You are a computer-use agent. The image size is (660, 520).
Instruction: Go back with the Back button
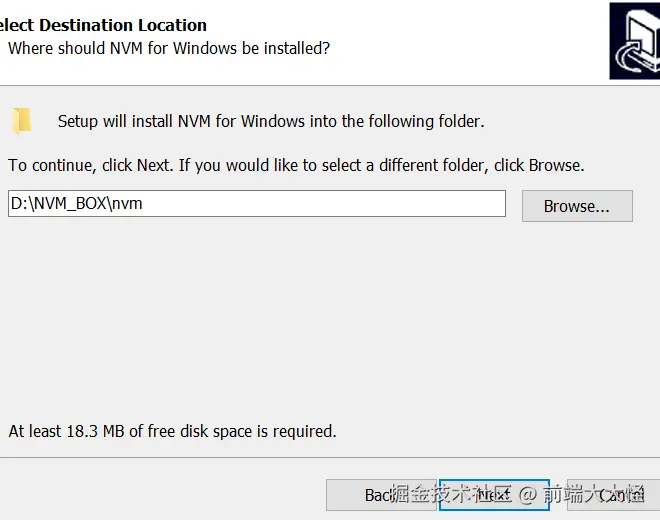(x=380, y=495)
